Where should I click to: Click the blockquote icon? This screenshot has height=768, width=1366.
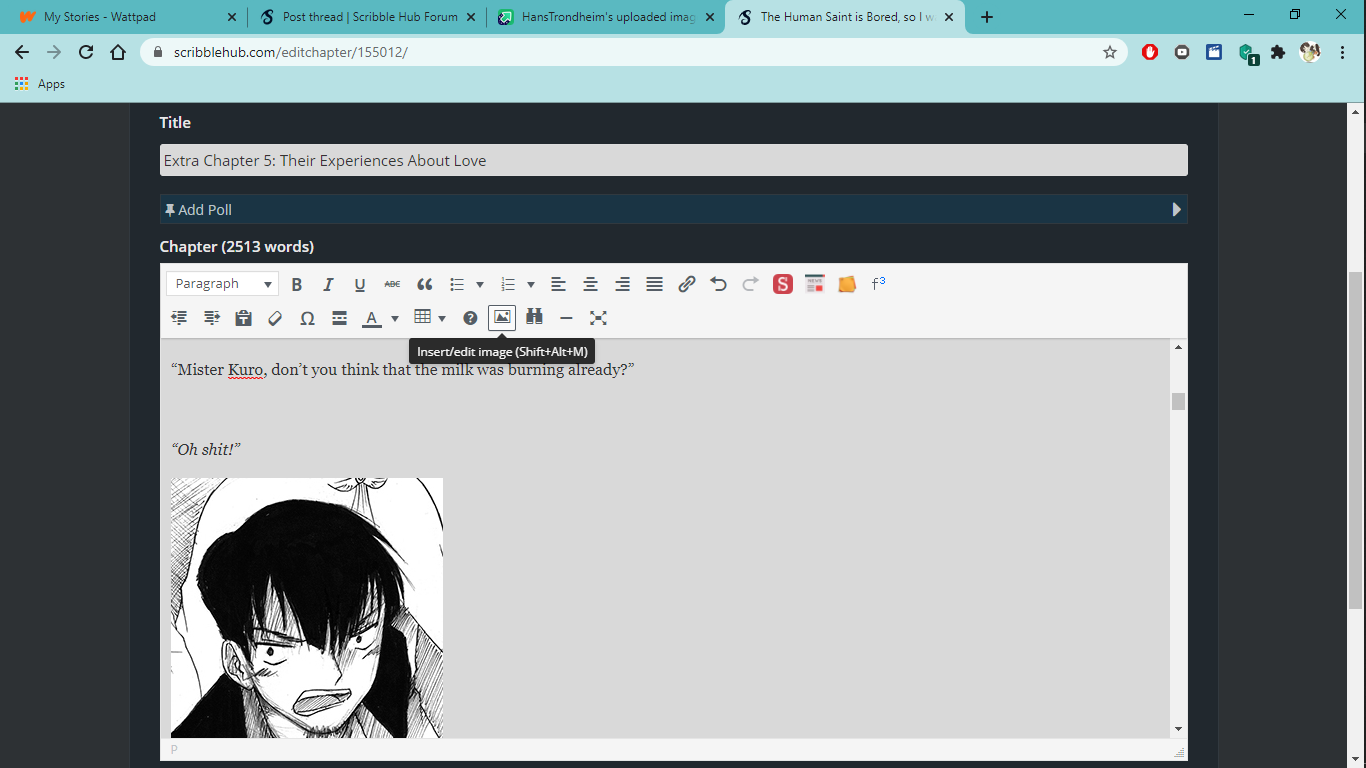tap(424, 284)
